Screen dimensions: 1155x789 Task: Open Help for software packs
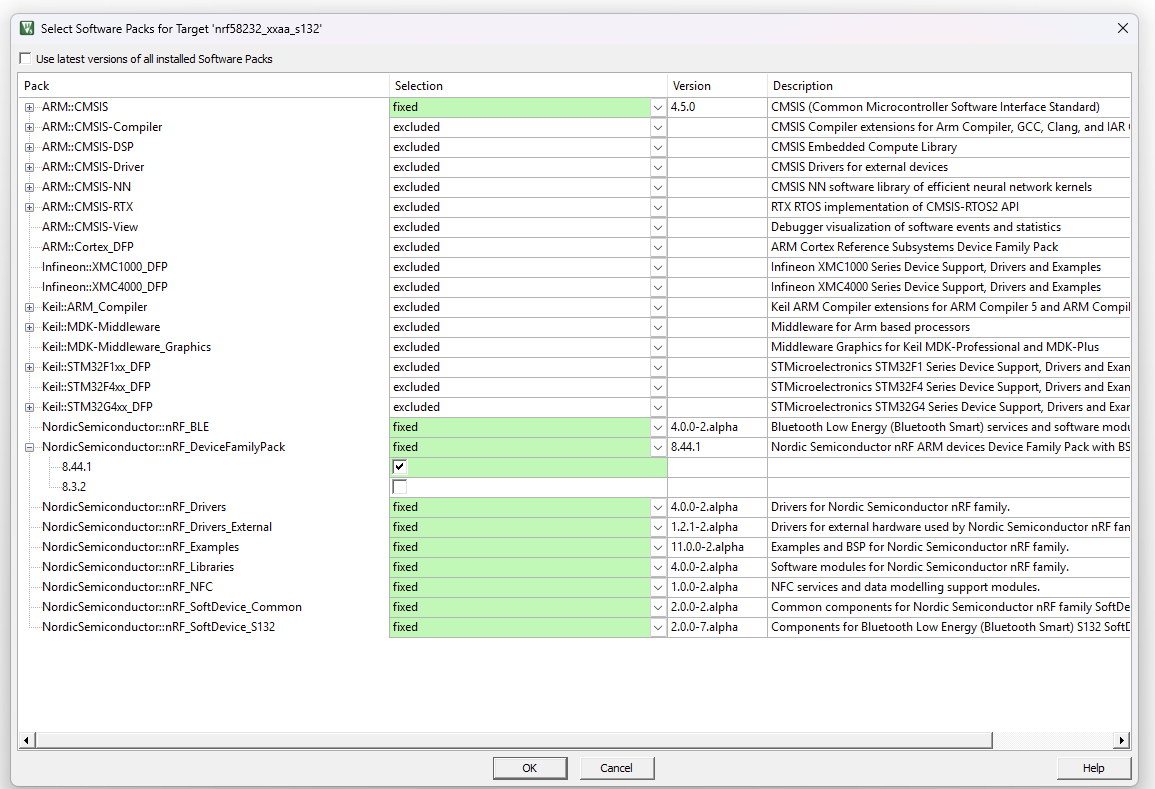tap(1093, 768)
